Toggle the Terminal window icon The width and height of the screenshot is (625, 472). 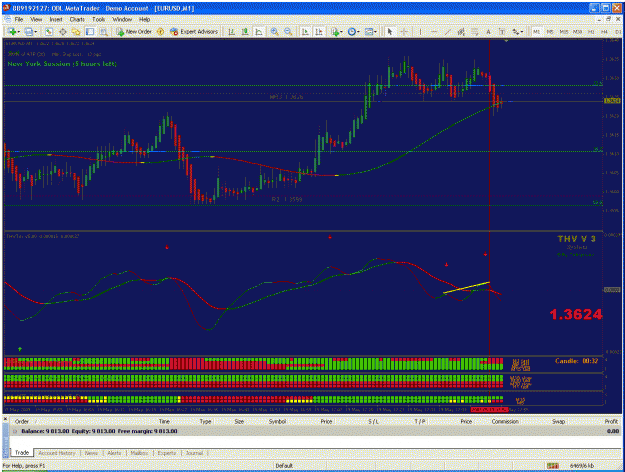pyautogui.click(x=90, y=31)
